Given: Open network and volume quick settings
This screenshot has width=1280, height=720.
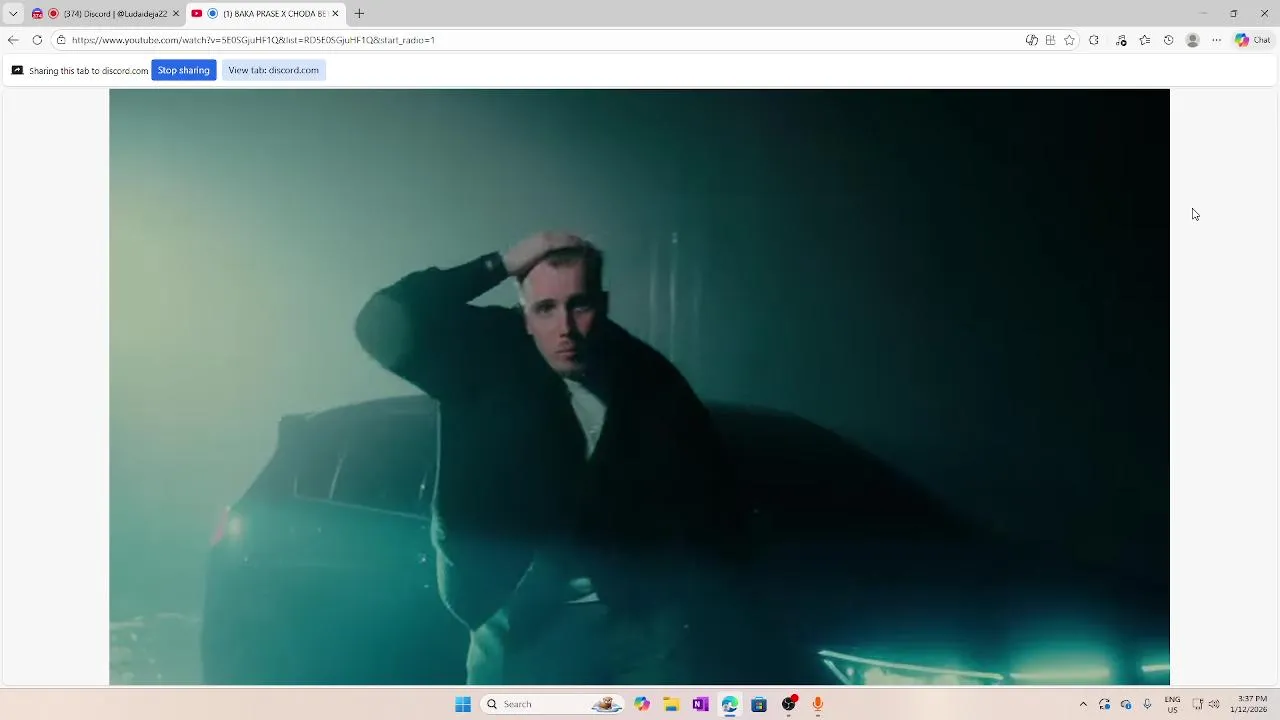Looking at the screenshot, I should 1206,704.
